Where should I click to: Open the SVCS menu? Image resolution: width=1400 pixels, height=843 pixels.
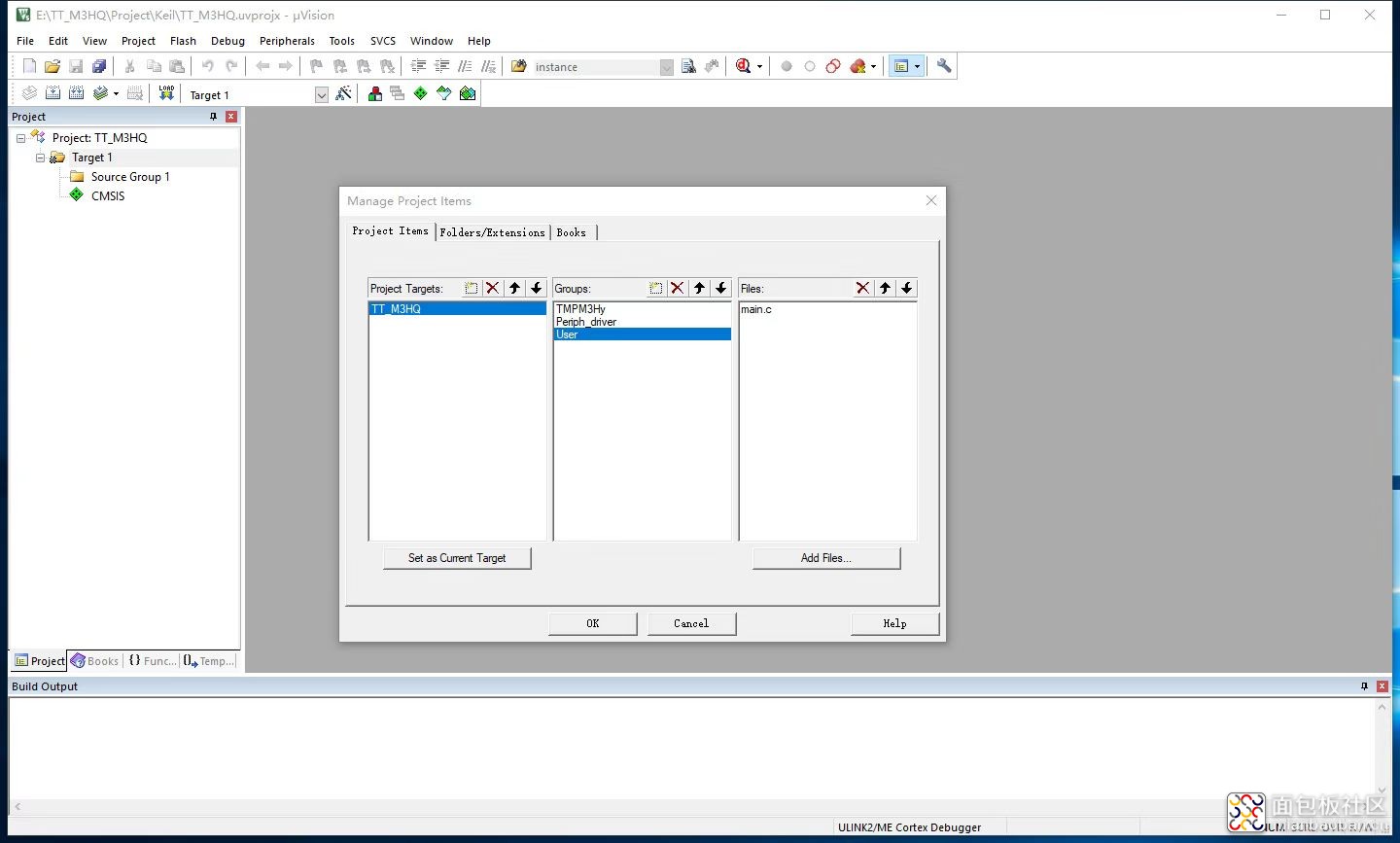(383, 41)
